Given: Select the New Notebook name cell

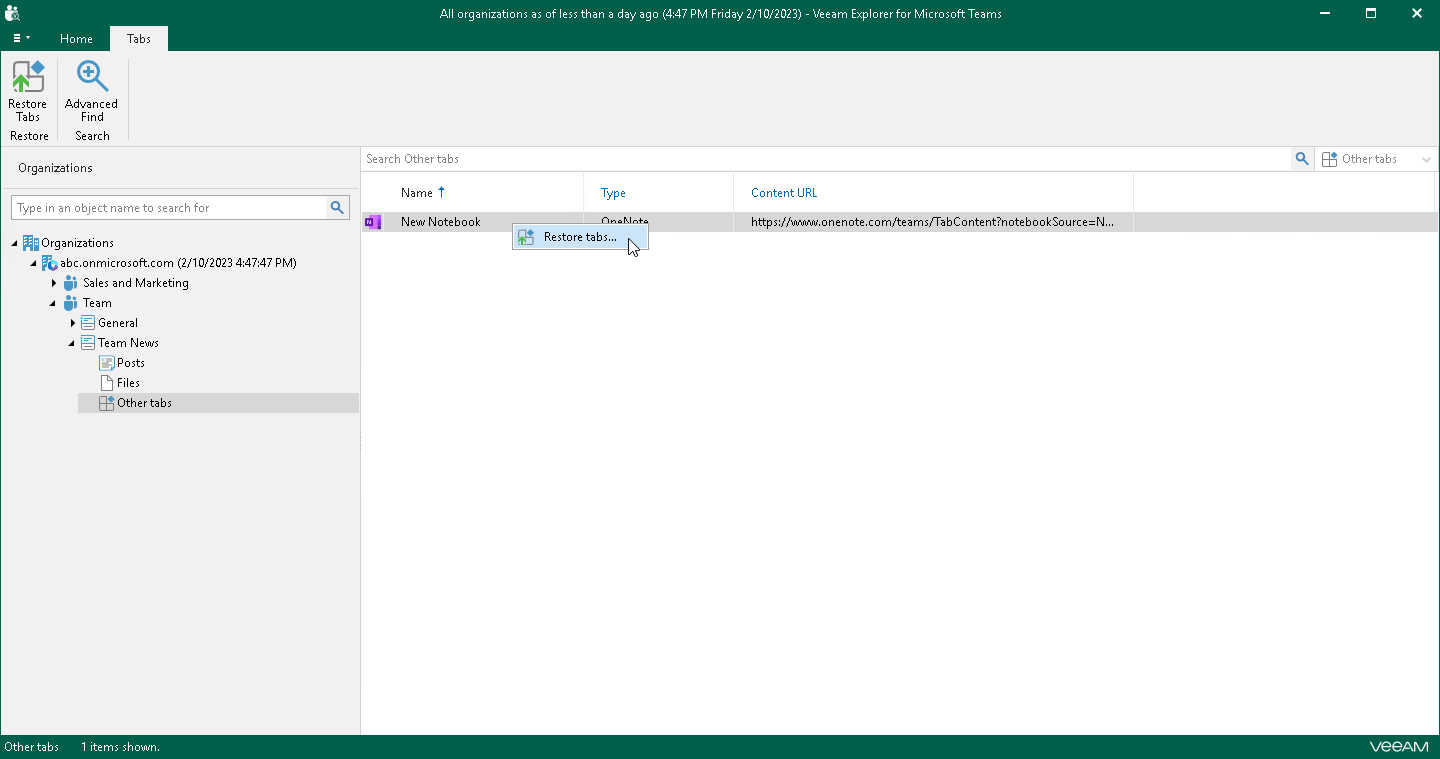Looking at the screenshot, I should (440, 222).
